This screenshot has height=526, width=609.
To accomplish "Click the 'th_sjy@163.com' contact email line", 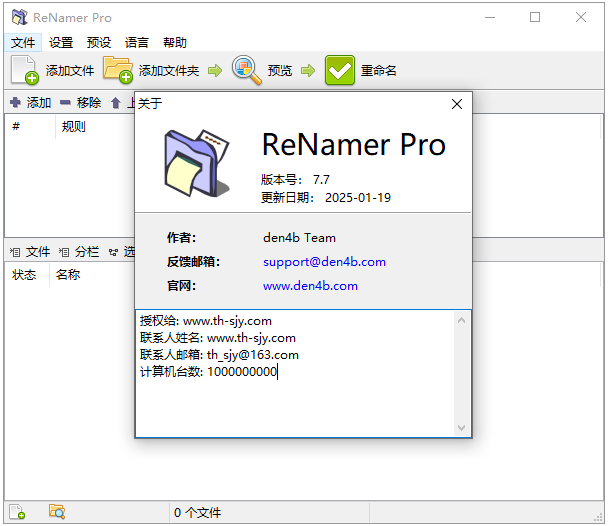I will click(219, 355).
